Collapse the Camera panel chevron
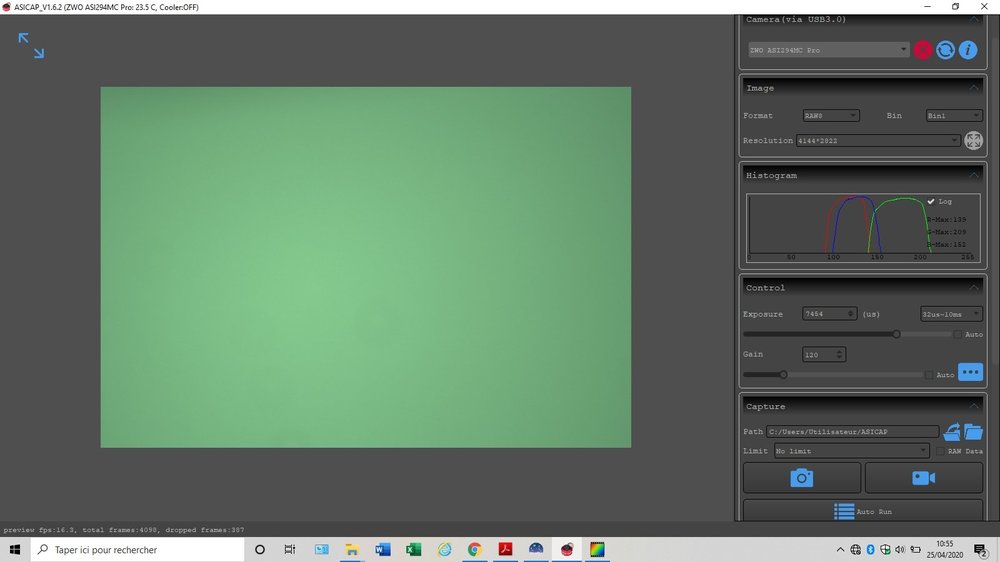The height and width of the screenshot is (562, 1000). [x=974, y=20]
